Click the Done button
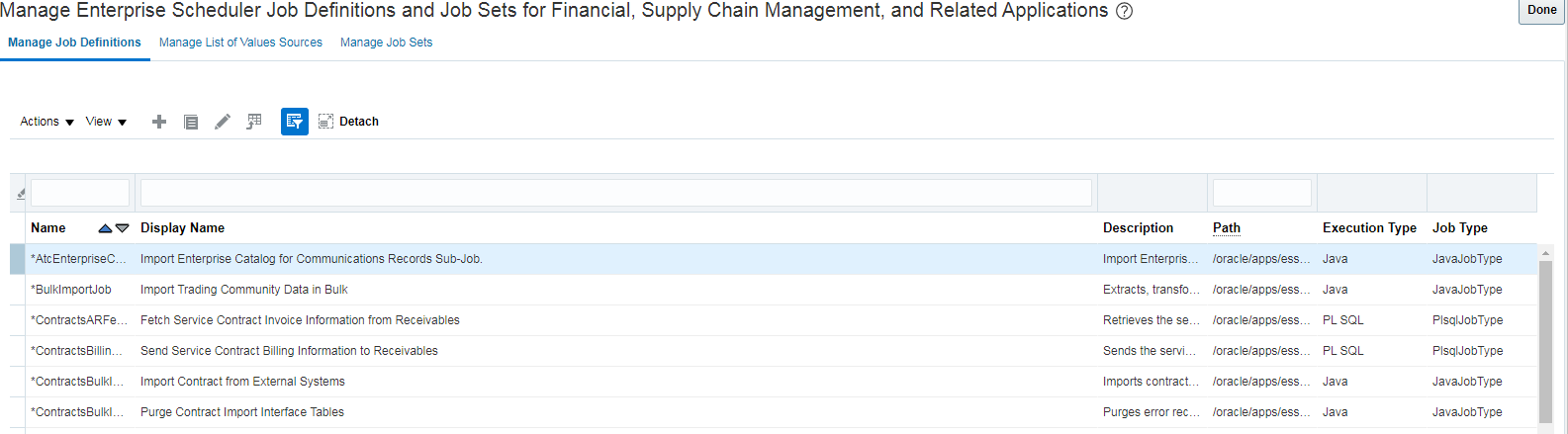Image resolution: width=1568 pixels, height=434 pixels. (1541, 11)
